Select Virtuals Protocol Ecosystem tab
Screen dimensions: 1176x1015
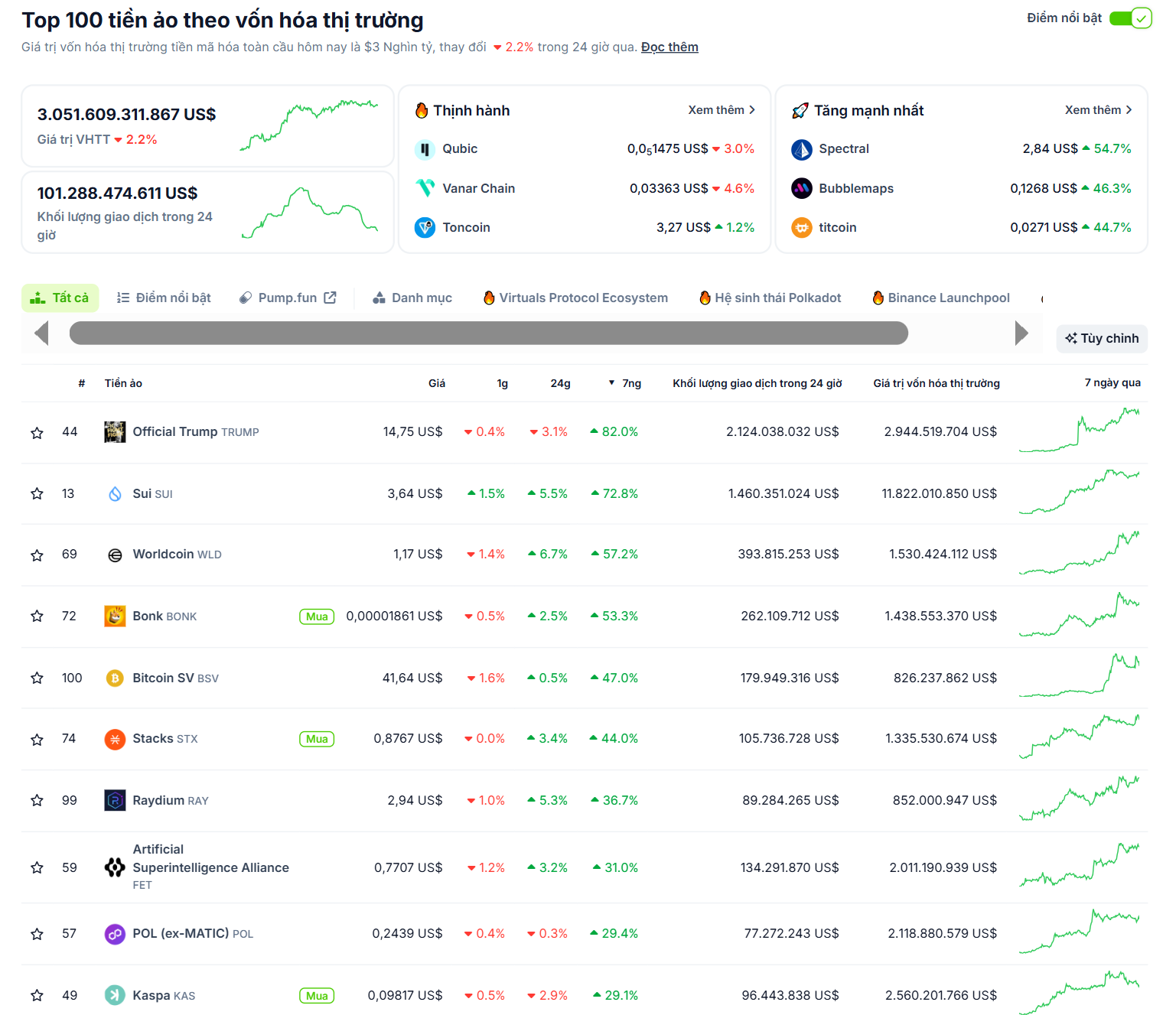pyautogui.click(x=575, y=298)
